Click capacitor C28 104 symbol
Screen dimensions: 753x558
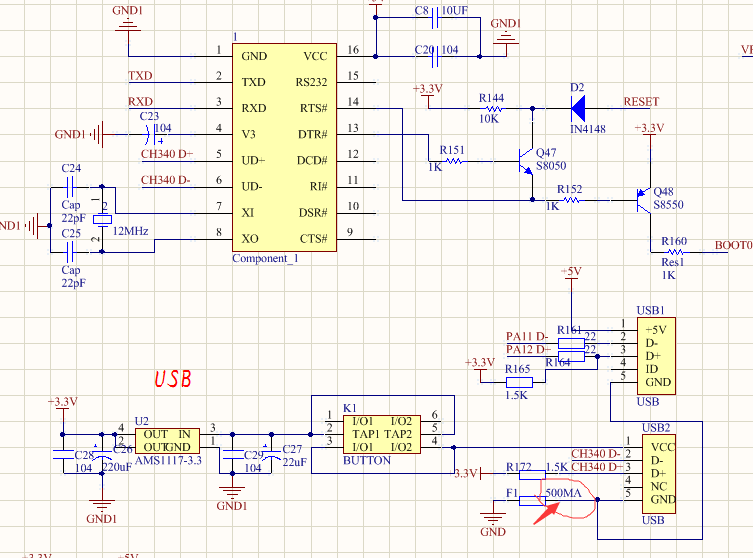point(63,454)
